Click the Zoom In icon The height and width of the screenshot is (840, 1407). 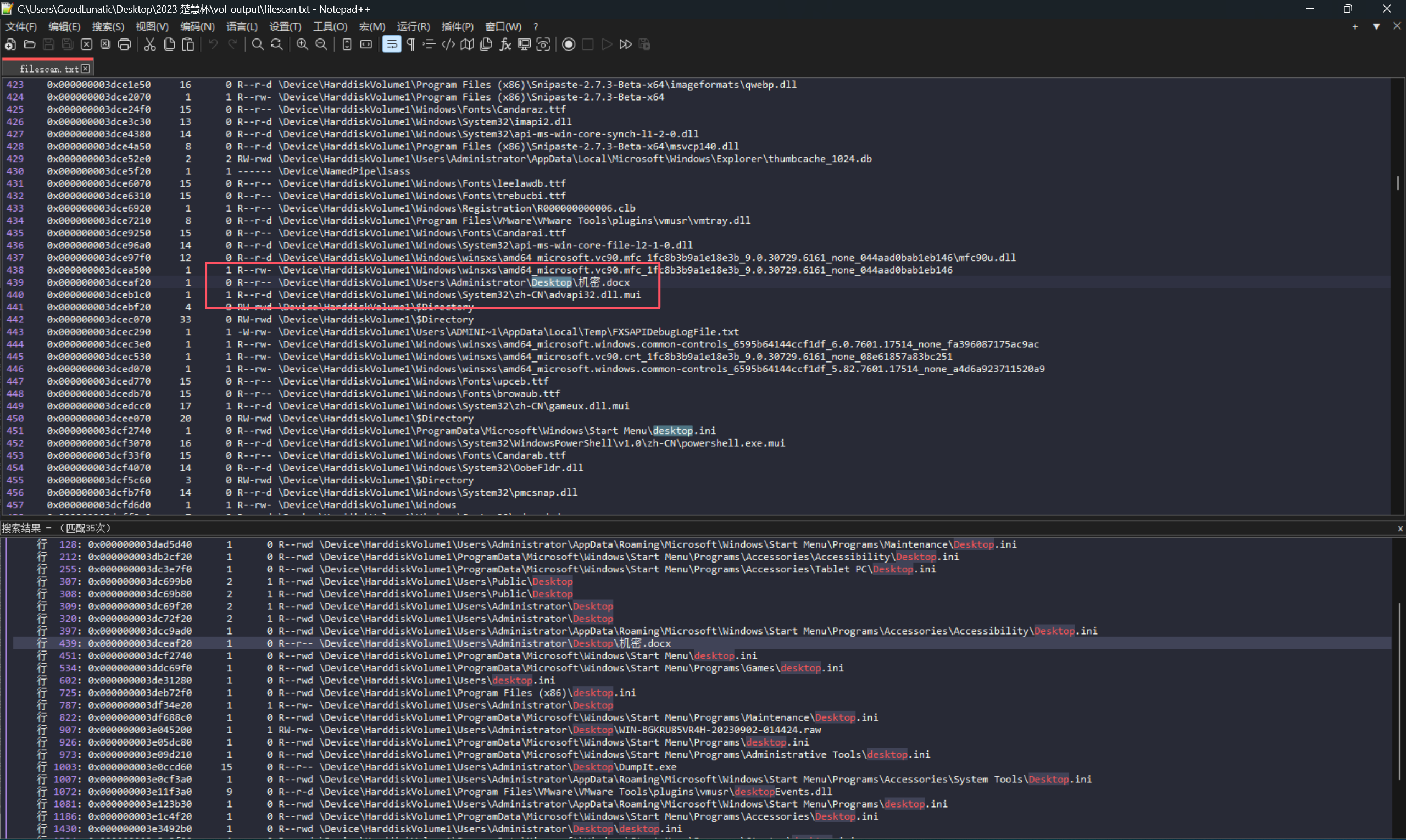[302, 44]
